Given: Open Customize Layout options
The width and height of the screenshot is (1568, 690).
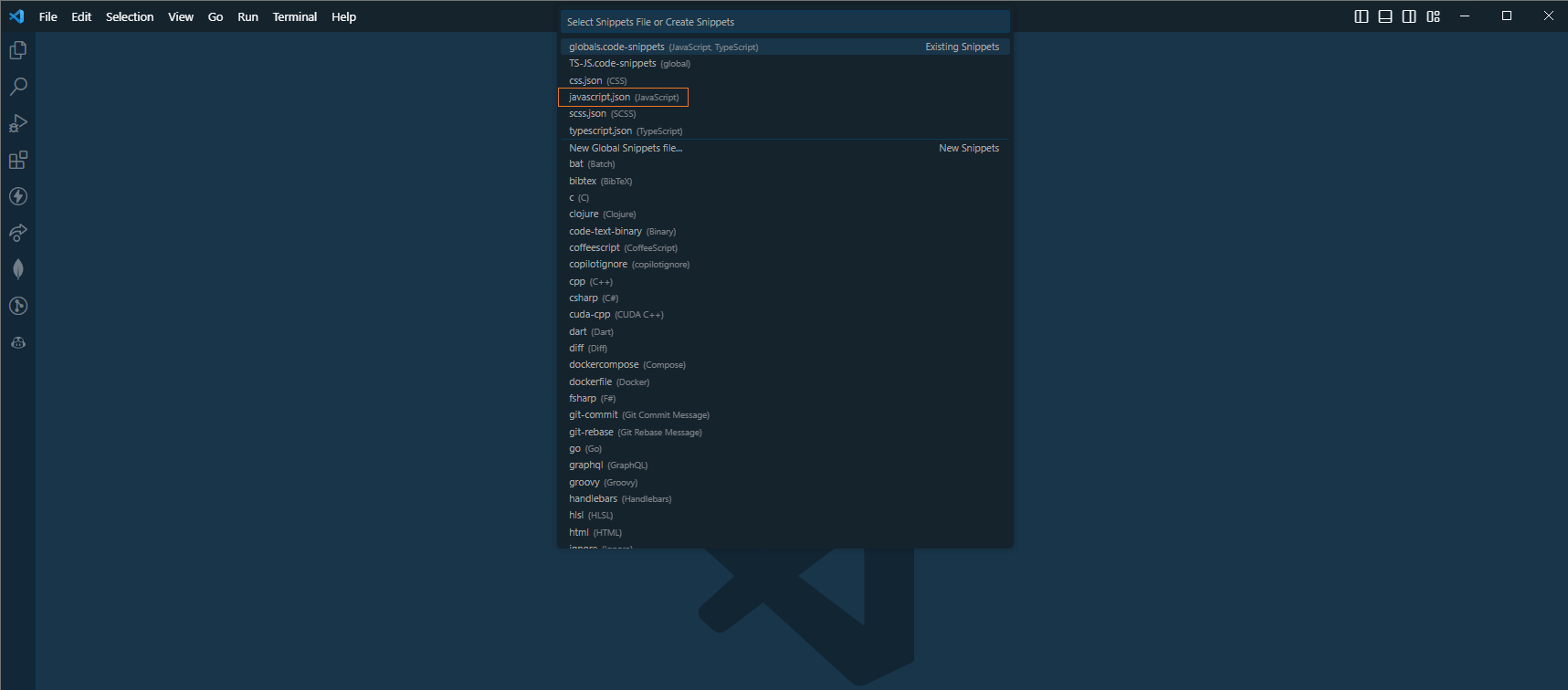Looking at the screenshot, I should (x=1433, y=16).
